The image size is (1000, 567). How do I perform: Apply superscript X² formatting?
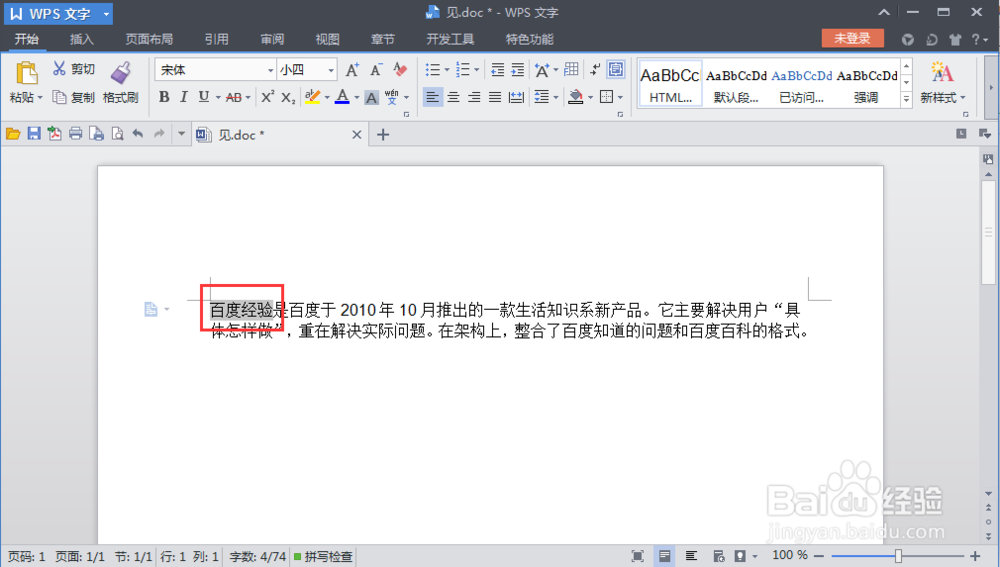tap(267, 97)
